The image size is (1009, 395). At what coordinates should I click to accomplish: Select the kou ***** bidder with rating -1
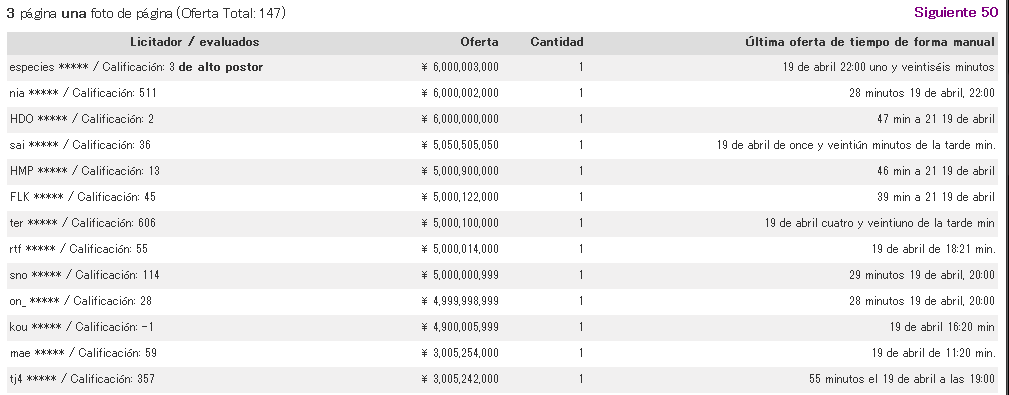82,327
